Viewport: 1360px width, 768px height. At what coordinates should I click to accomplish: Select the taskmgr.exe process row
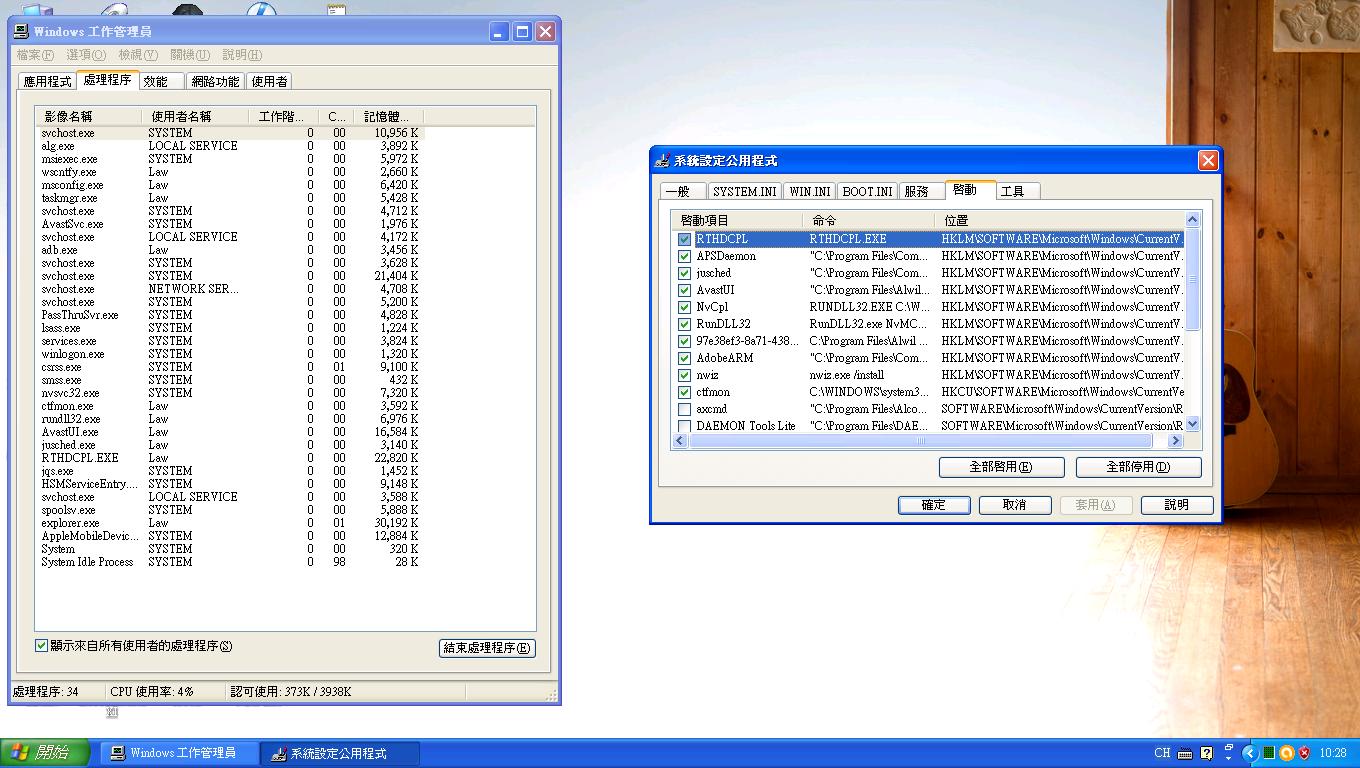click(231, 198)
